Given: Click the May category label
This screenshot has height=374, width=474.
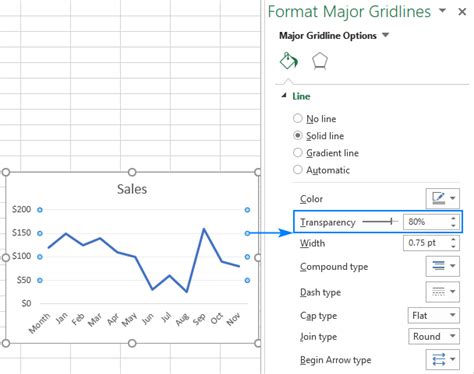Looking at the screenshot, I should tap(129, 319).
